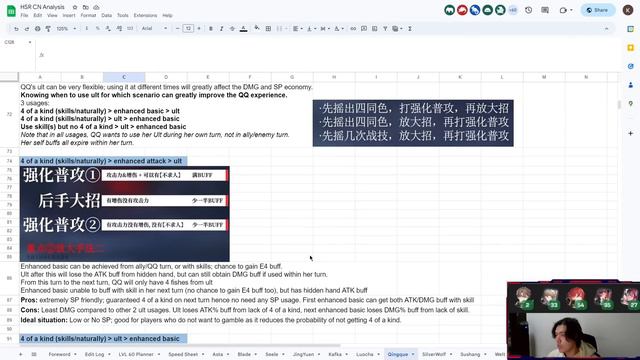Open the Edit menu
The height and width of the screenshot is (360, 640).
(x=38, y=16)
